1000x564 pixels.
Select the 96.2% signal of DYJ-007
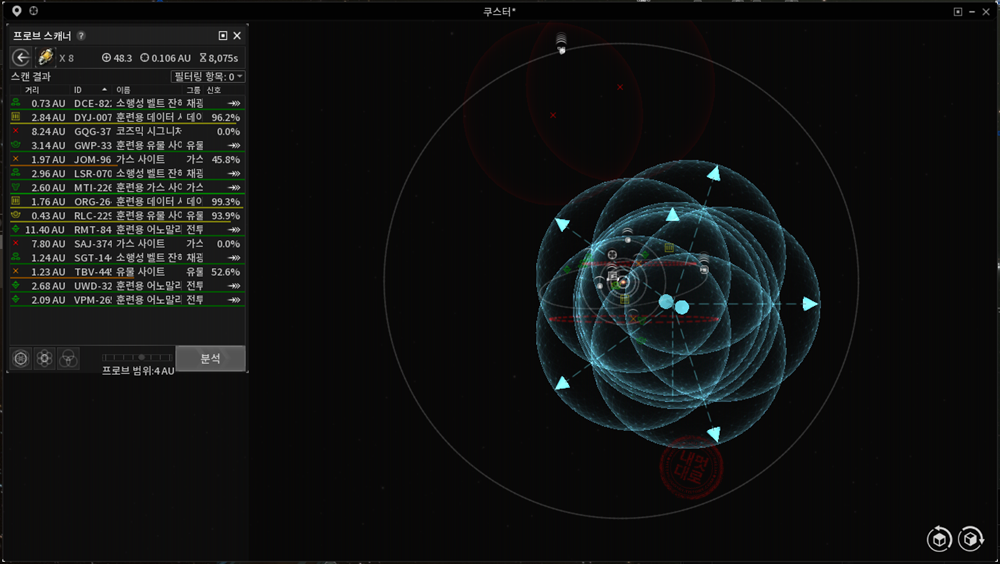point(226,117)
